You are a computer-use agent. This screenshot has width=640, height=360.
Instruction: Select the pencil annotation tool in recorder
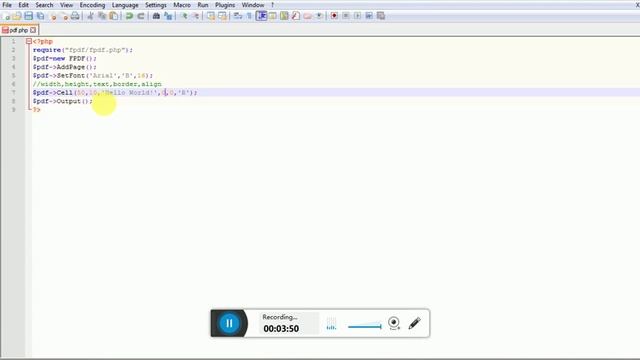414,323
